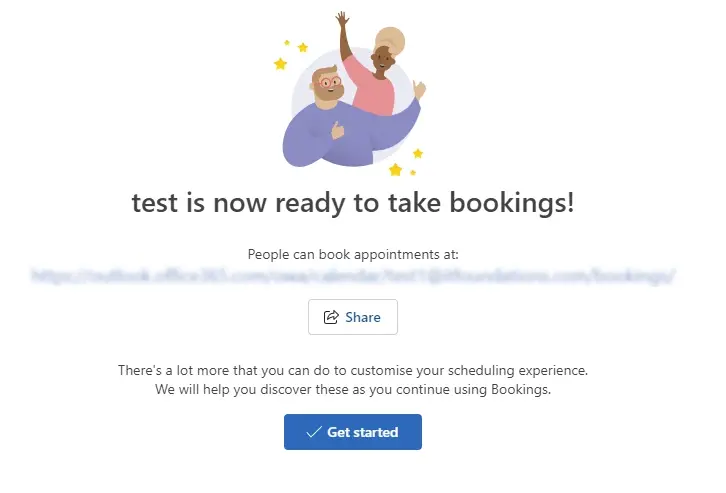Viewport: 726px width, 493px height.
Task: Click the 'People can book appointments at:' text
Action: [353, 255]
